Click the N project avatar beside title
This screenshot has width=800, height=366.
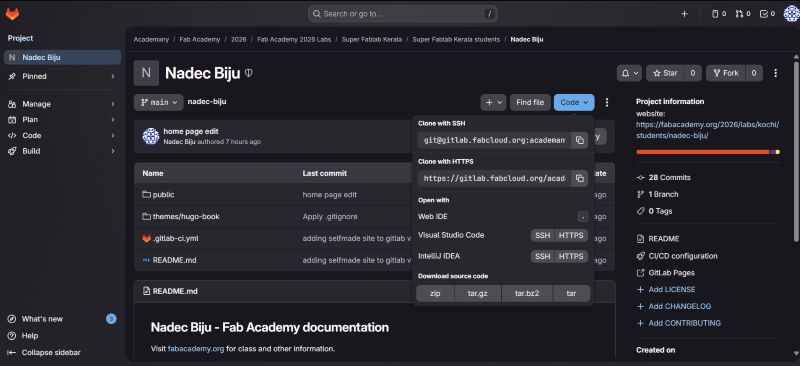click(146, 73)
